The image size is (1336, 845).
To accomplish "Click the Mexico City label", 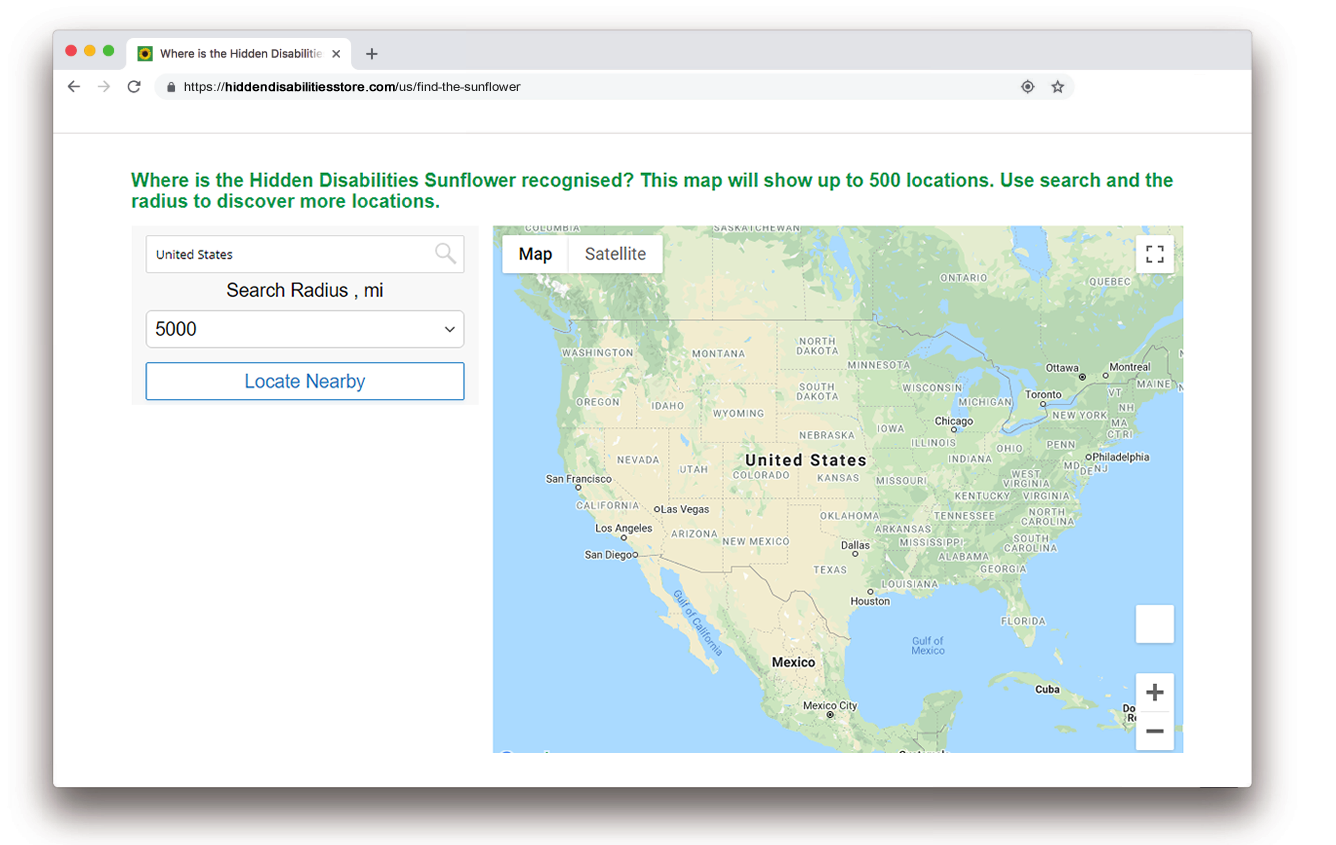I will pyautogui.click(x=830, y=706).
